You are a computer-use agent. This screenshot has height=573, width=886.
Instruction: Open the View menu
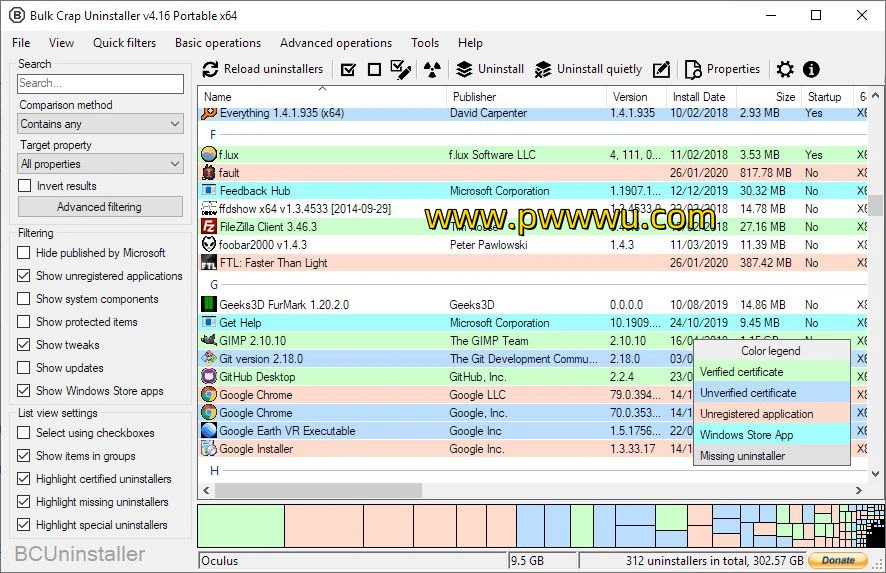[61, 43]
